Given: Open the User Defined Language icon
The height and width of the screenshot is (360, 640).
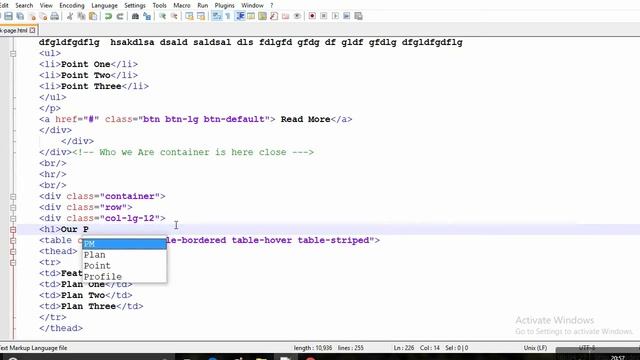Looking at the screenshot, I should coord(251,16).
